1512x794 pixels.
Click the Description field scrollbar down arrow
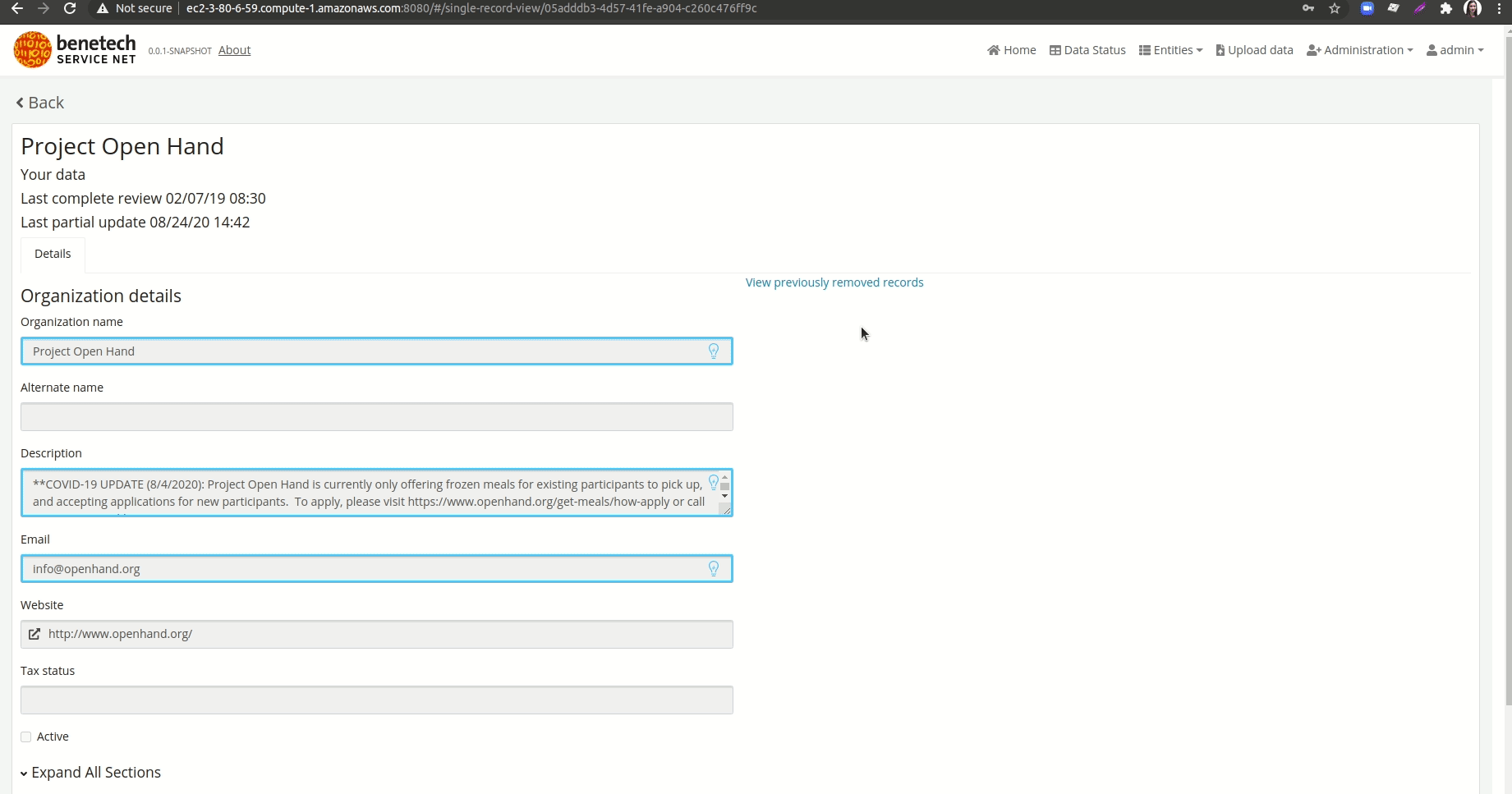point(724,497)
